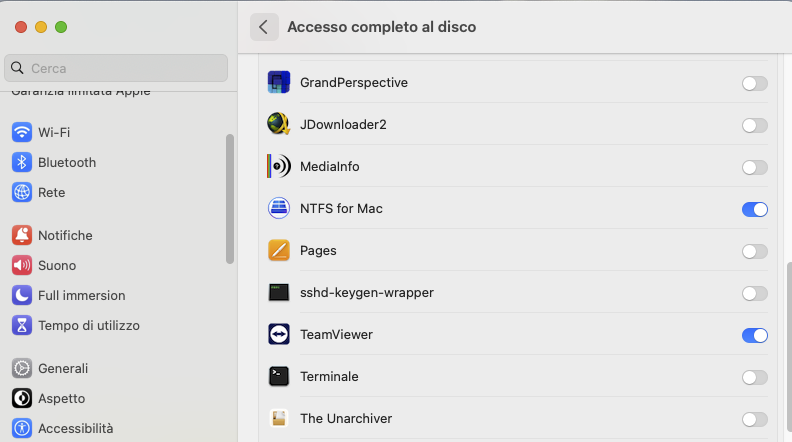The height and width of the screenshot is (442, 792).
Task: Click The Unarchiver app icon
Action: click(279, 418)
